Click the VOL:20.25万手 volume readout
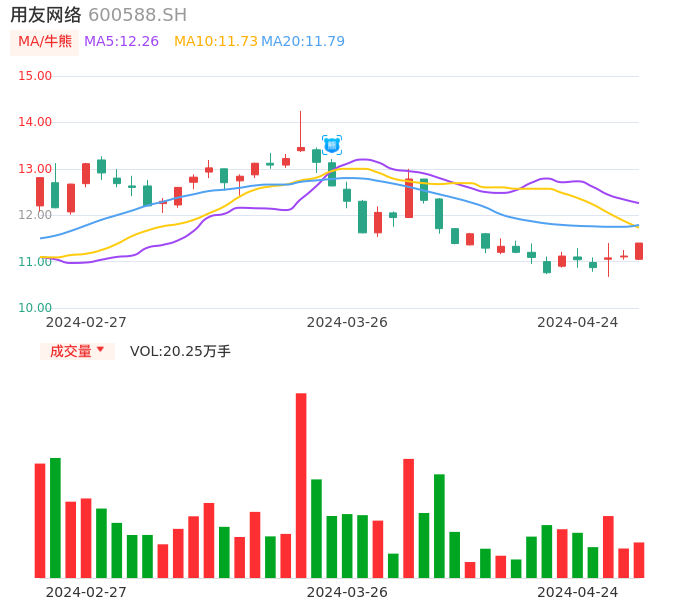Viewport: 686px width, 606px height. [x=180, y=351]
